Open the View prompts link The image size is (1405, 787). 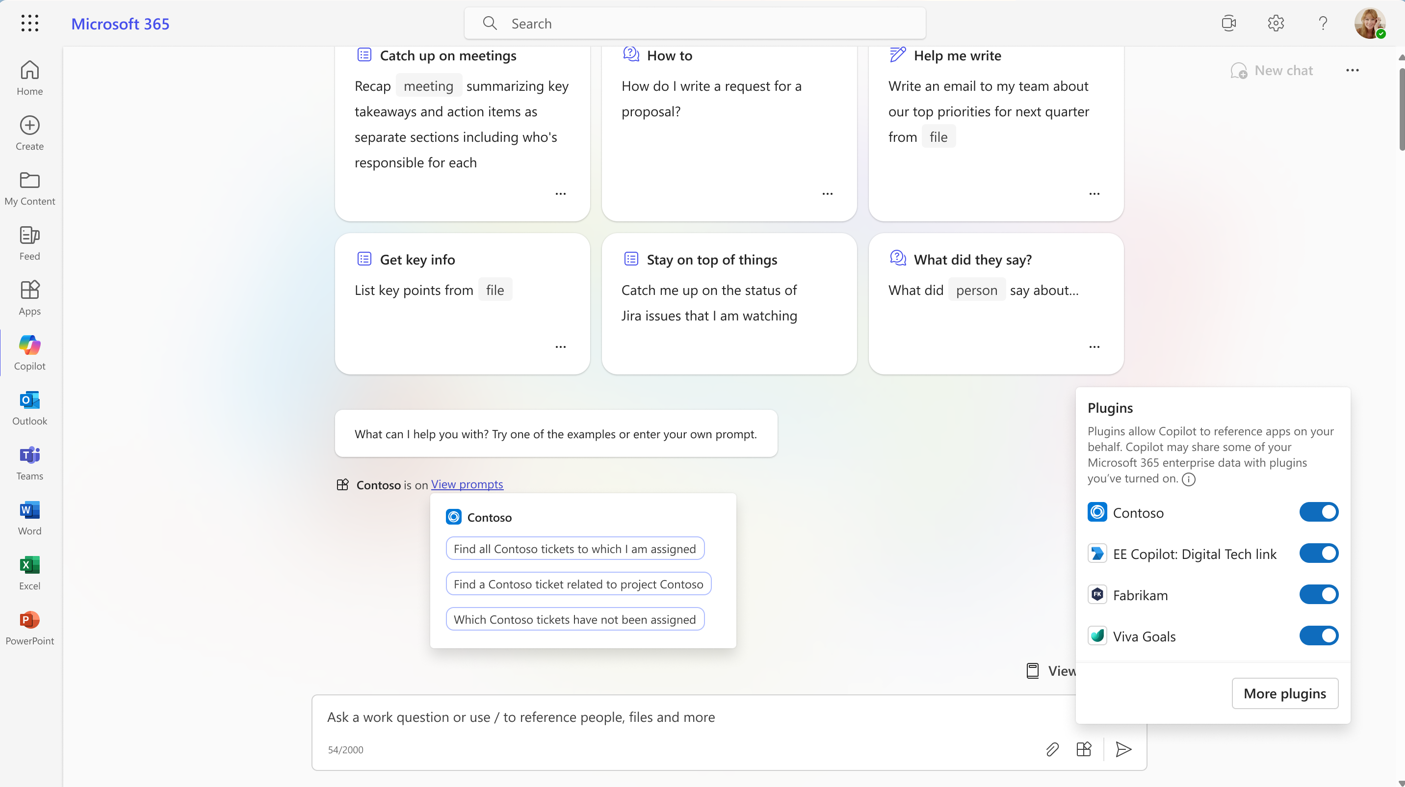coord(467,484)
